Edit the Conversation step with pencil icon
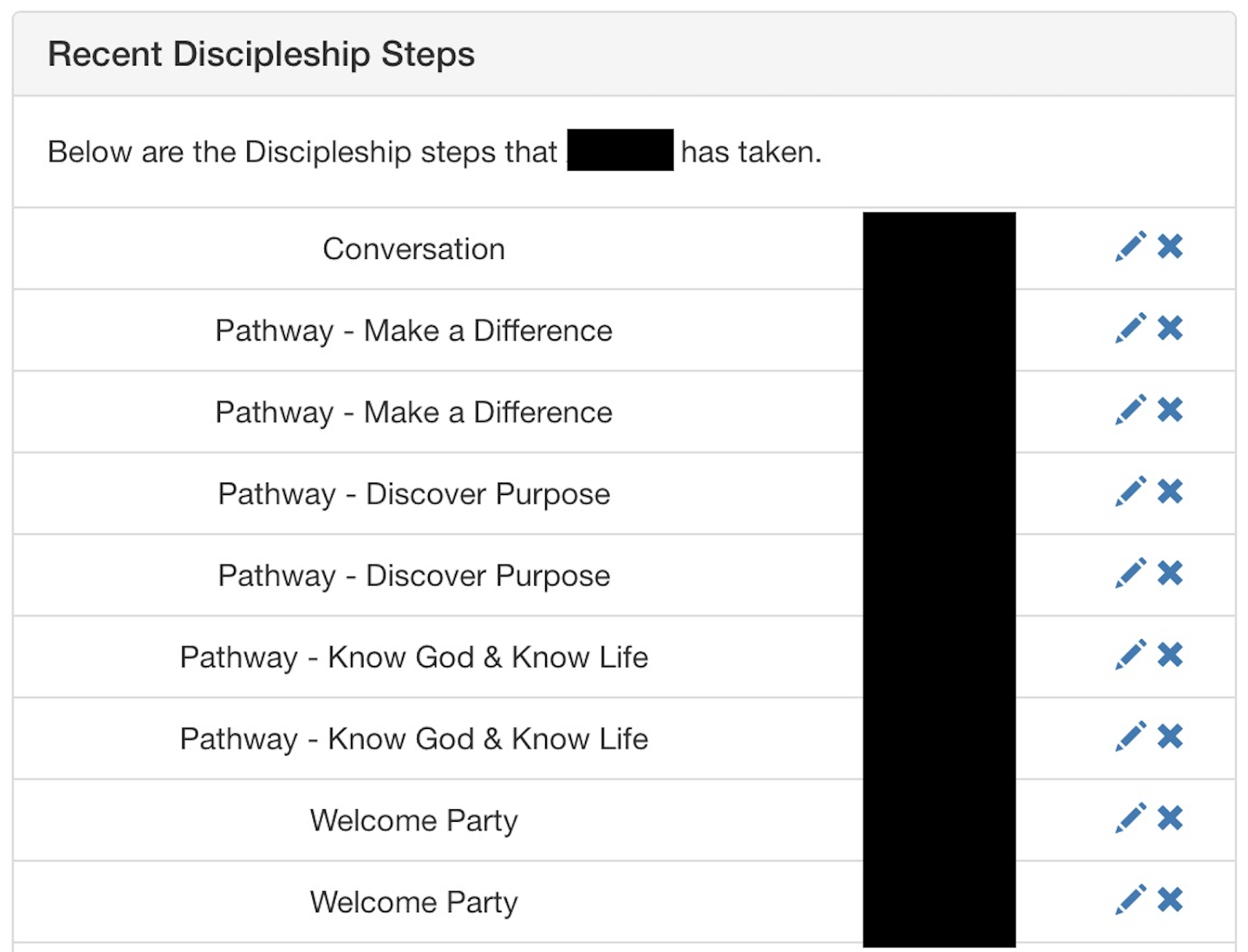The width and height of the screenshot is (1248, 952). click(1130, 246)
